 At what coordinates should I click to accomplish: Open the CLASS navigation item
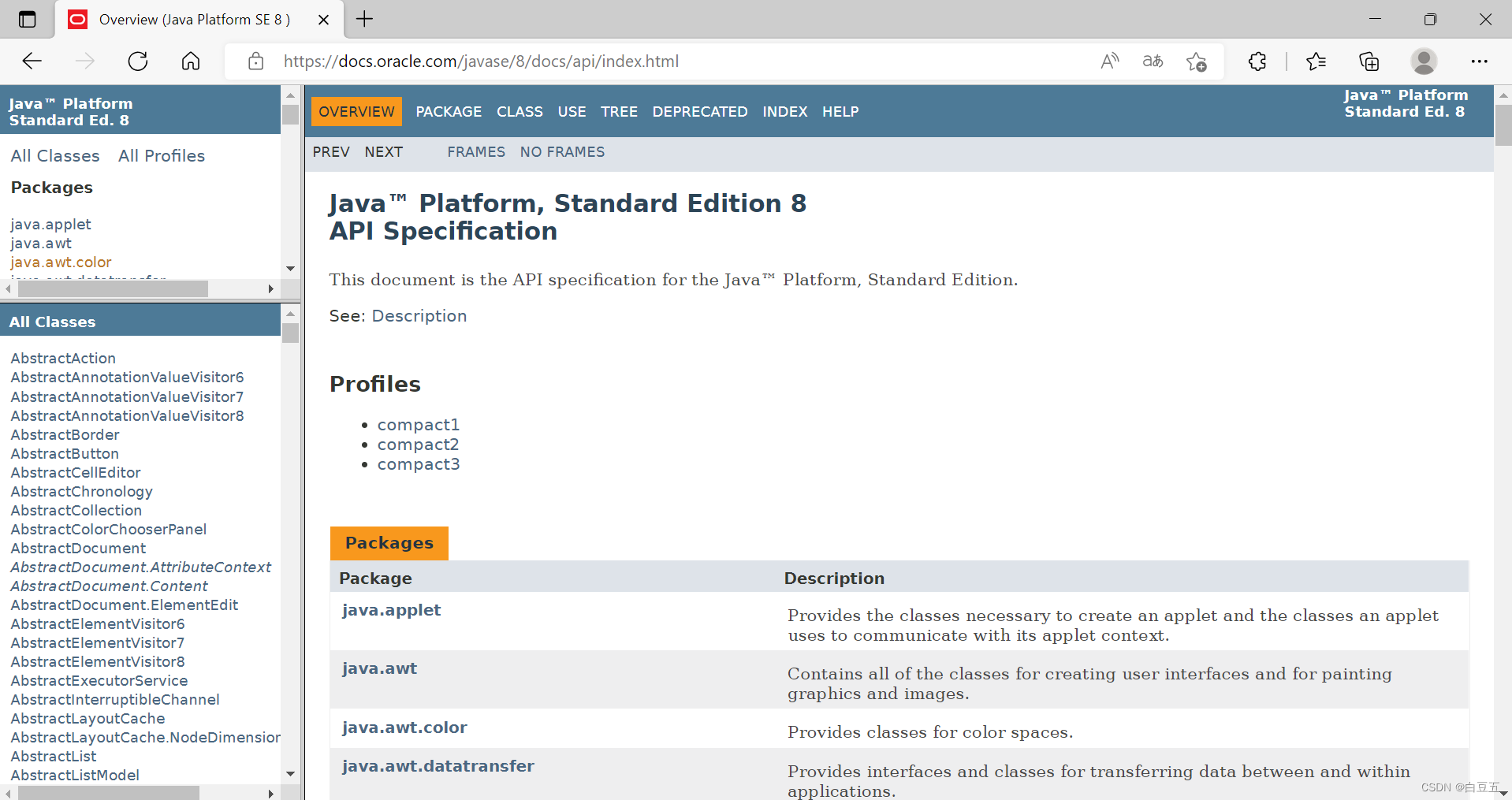tap(520, 112)
